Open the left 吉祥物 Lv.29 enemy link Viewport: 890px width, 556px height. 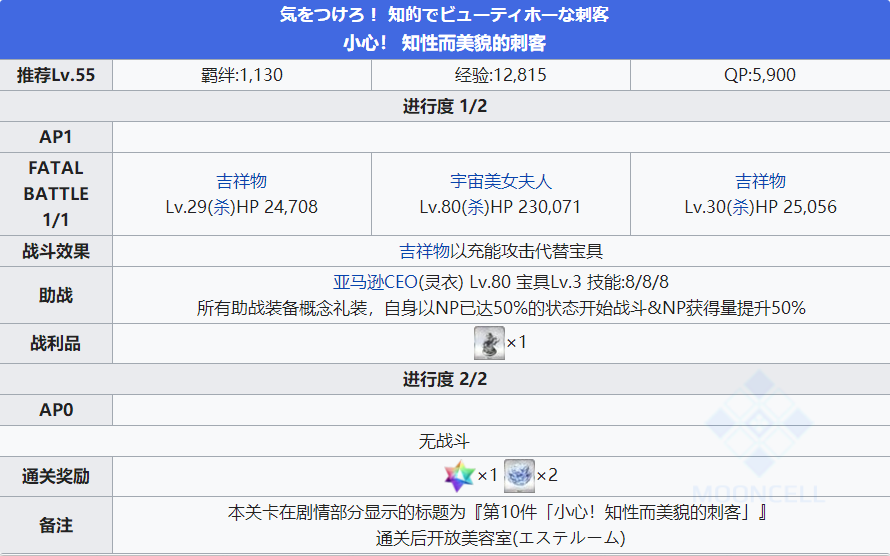[x=241, y=181]
